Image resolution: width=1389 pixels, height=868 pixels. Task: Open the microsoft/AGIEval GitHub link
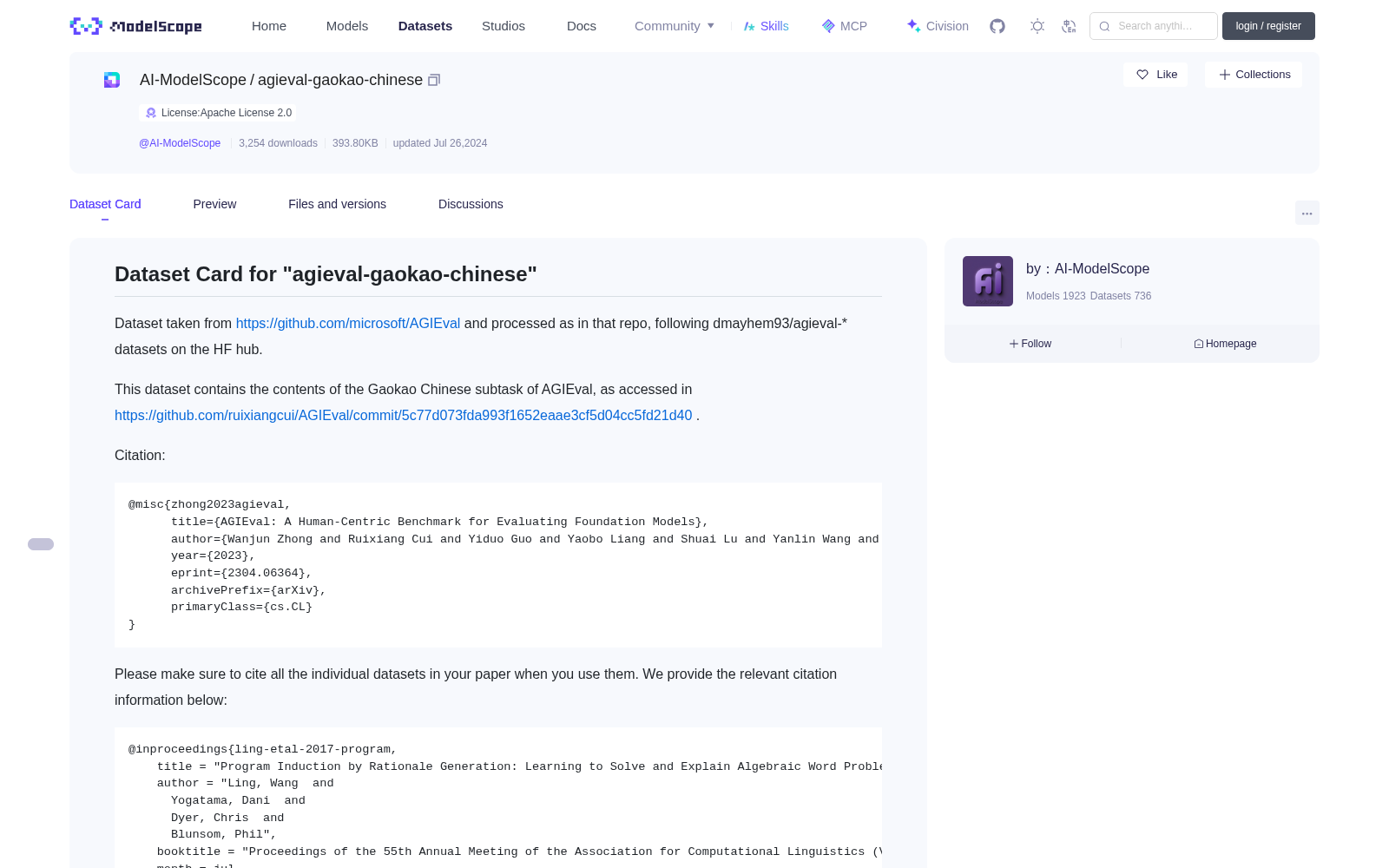[x=348, y=323]
